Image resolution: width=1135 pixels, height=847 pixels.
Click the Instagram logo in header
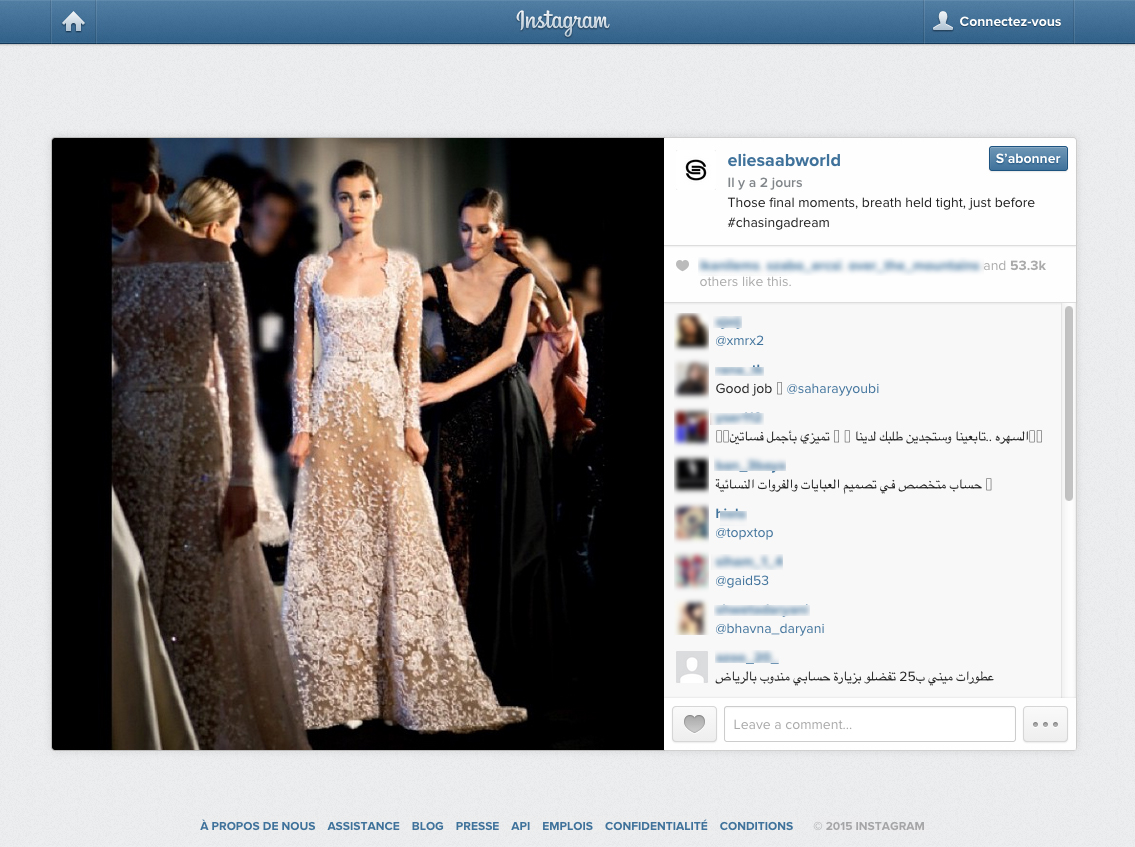click(x=563, y=22)
